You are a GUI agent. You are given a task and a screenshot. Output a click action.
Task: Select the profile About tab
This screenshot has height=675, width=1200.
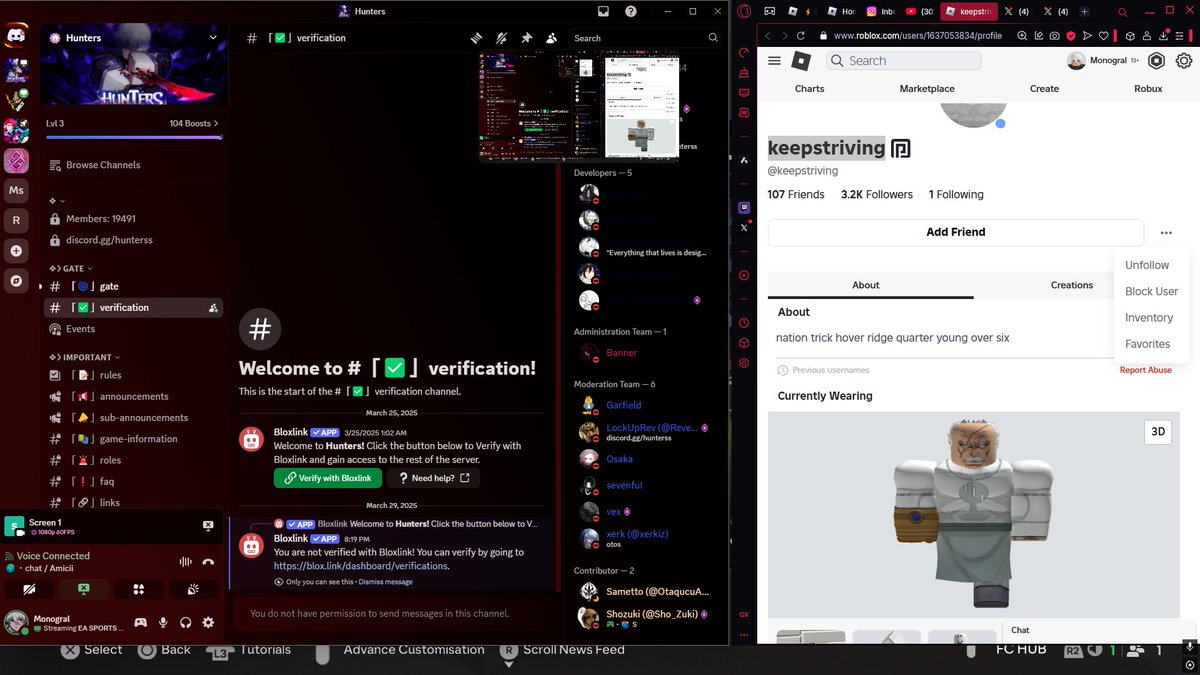[x=866, y=285]
